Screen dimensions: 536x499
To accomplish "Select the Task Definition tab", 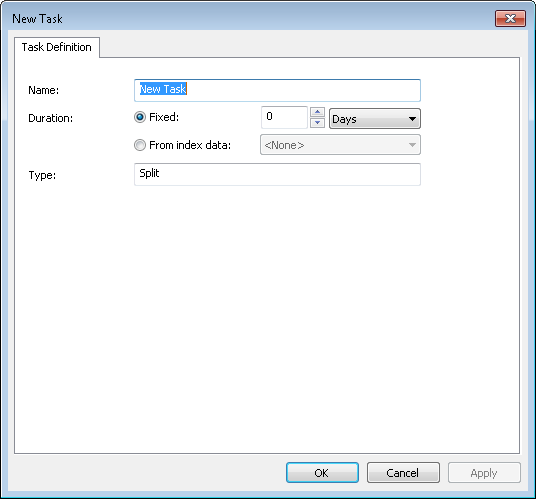I will point(57,47).
